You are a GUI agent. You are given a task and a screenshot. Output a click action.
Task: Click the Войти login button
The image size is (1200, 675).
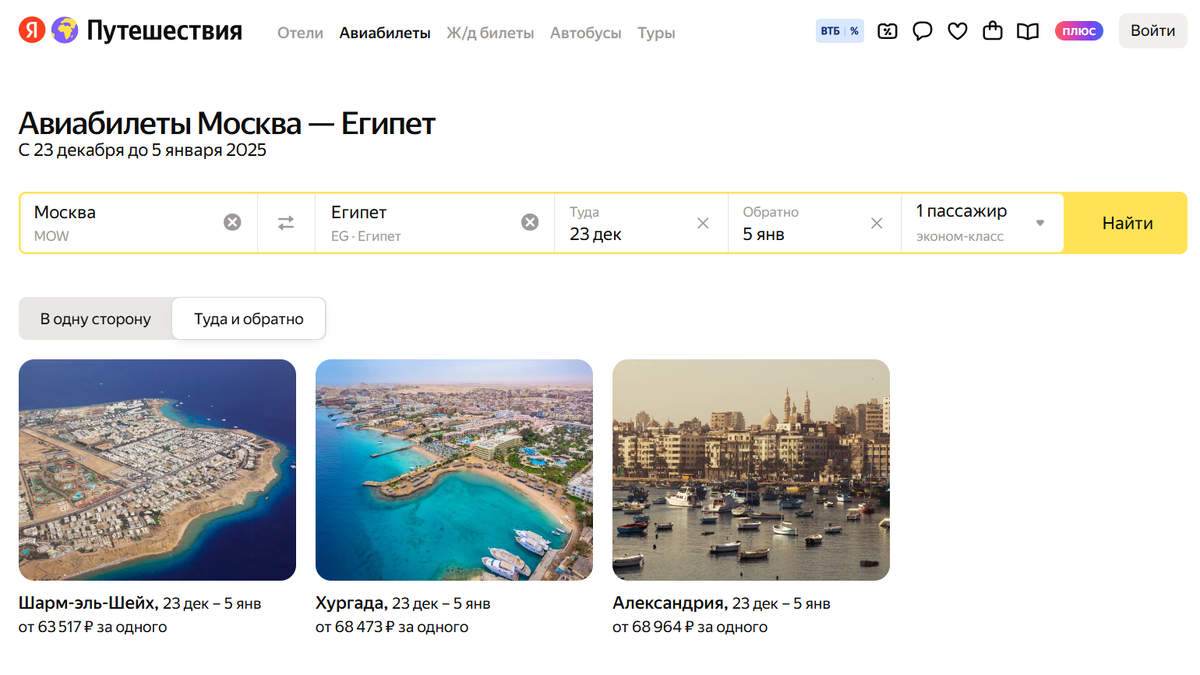point(1152,31)
